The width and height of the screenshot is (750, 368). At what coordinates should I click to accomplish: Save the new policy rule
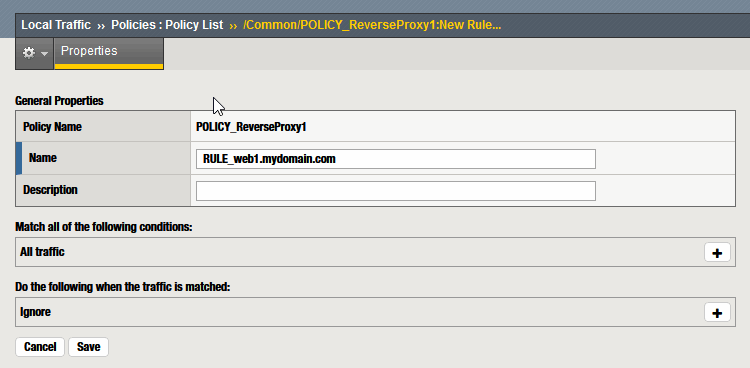coord(88,347)
